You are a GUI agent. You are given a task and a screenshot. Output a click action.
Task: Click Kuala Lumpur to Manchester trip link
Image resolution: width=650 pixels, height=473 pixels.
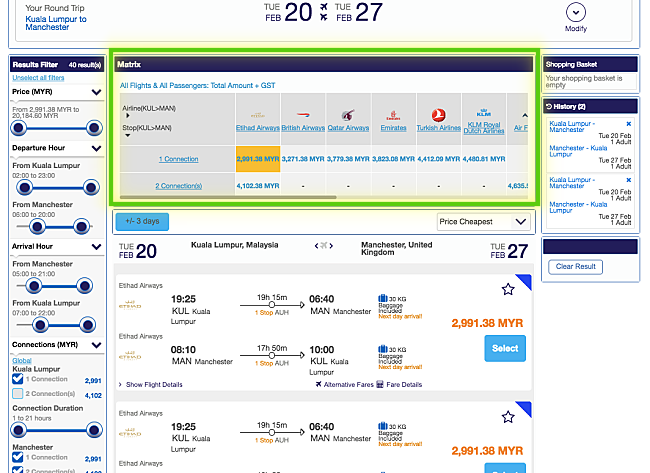tap(56, 23)
